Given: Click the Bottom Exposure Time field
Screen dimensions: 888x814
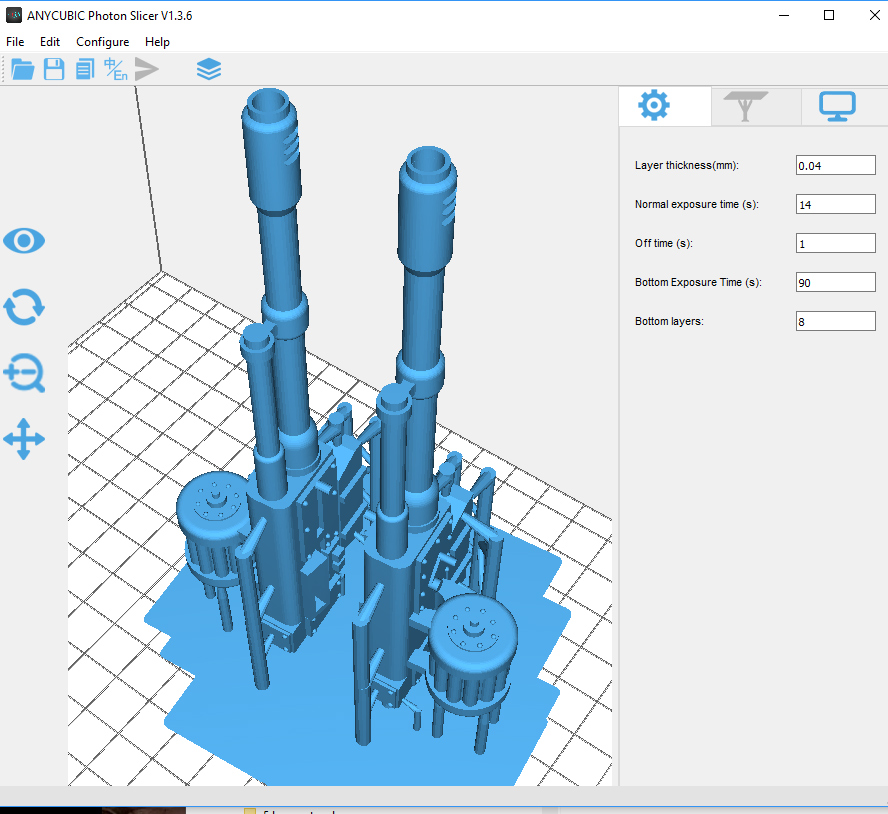Looking at the screenshot, I should (835, 282).
